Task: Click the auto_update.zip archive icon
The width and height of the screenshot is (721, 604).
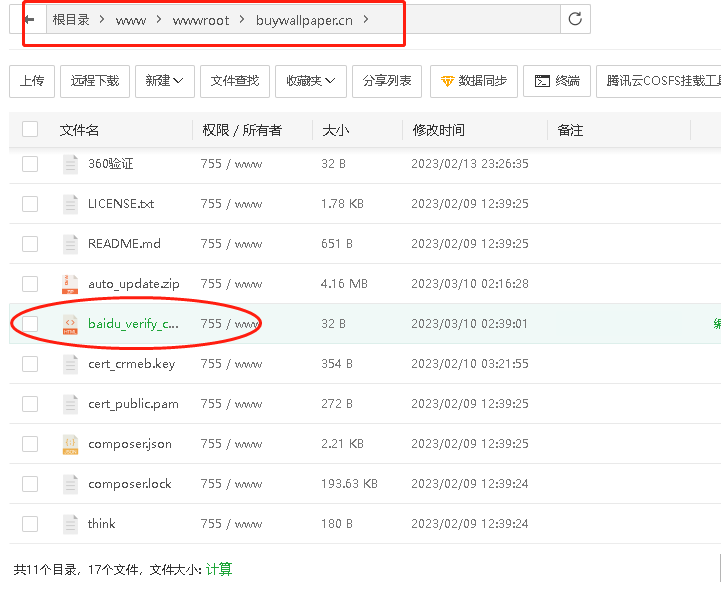Action: click(70, 284)
